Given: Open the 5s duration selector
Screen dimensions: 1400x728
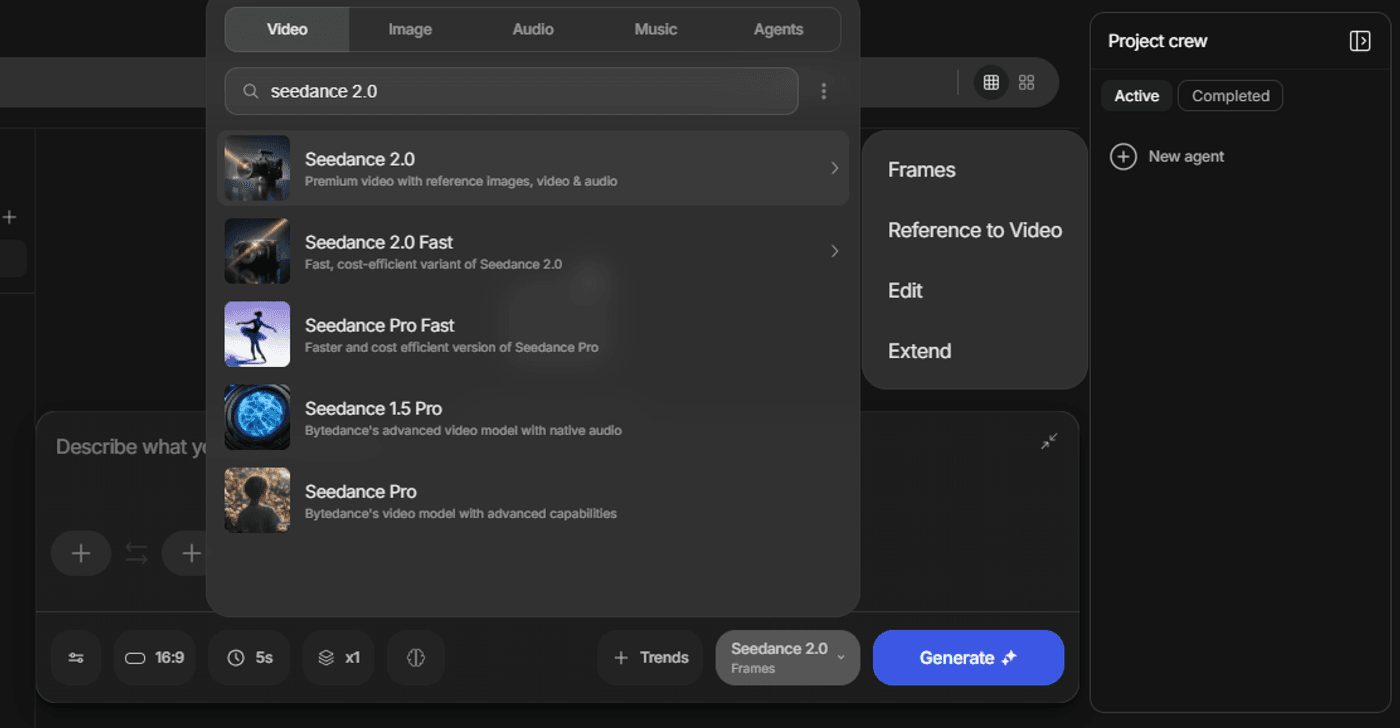Looking at the screenshot, I should 249,658.
